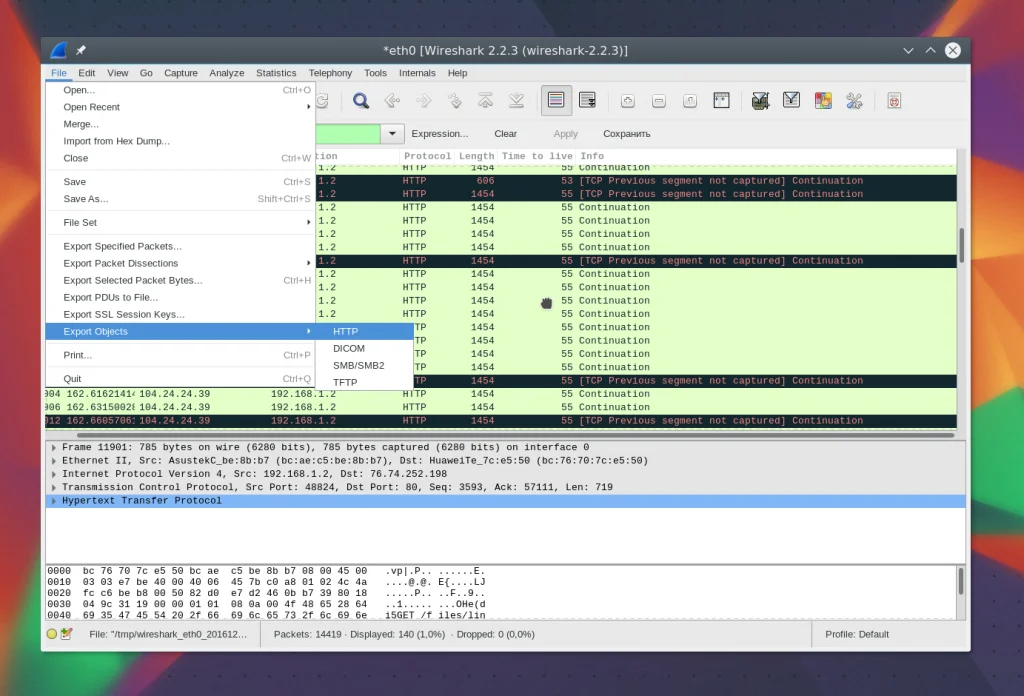
Task: Toggle the Colorize Packet List icon
Action: 556,101
